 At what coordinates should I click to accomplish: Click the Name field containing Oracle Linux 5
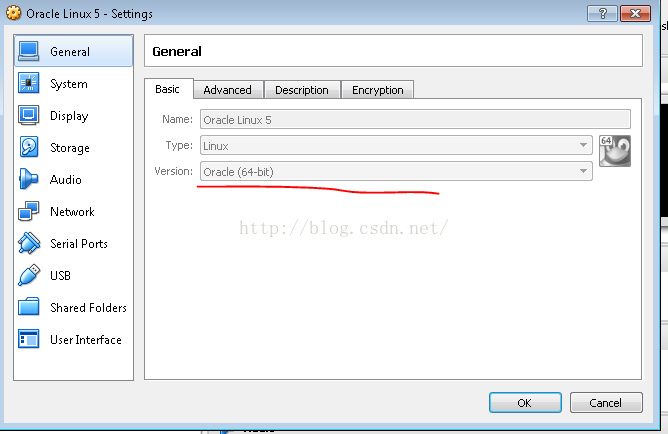click(415, 120)
